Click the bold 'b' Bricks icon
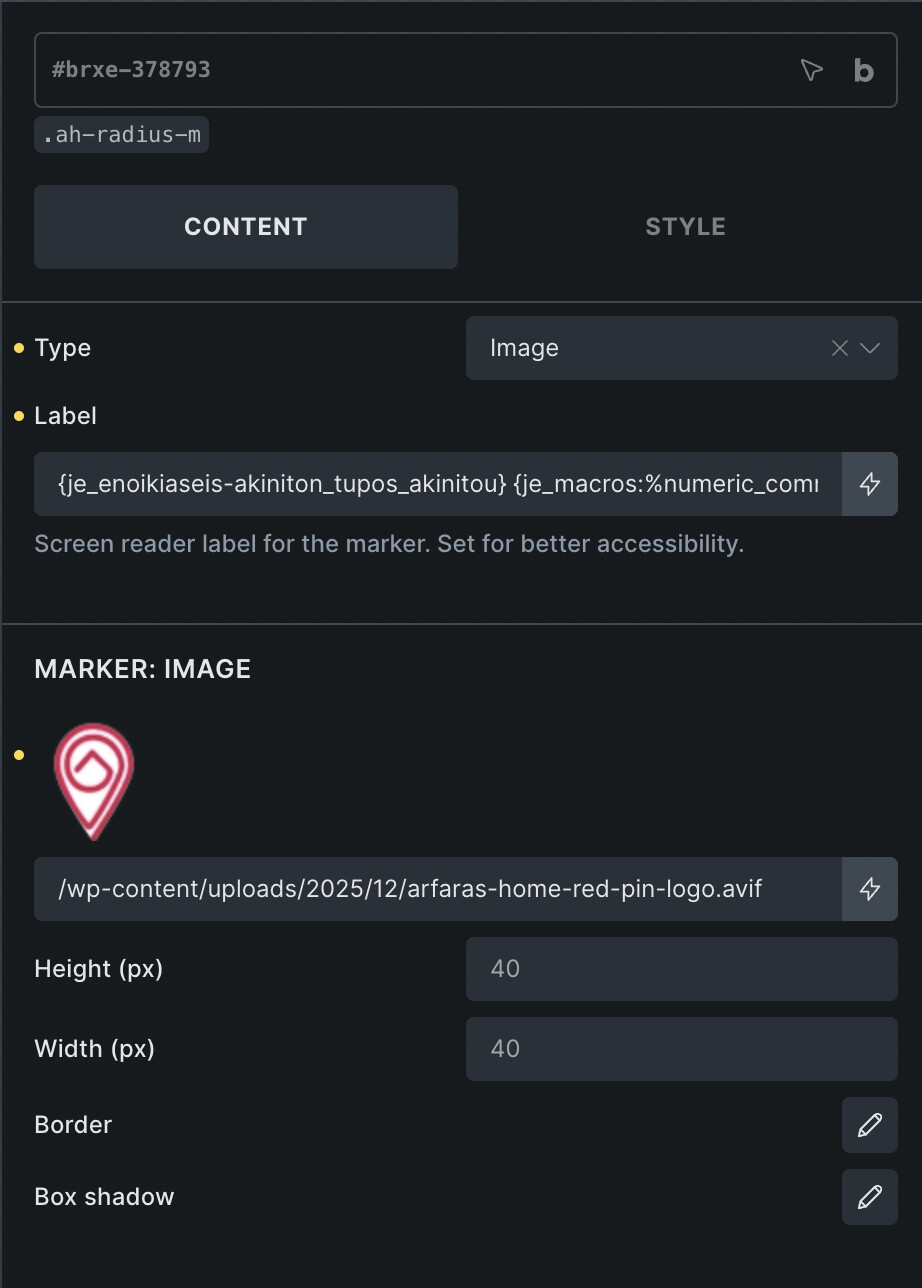The image size is (922, 1288). [863, 70]
